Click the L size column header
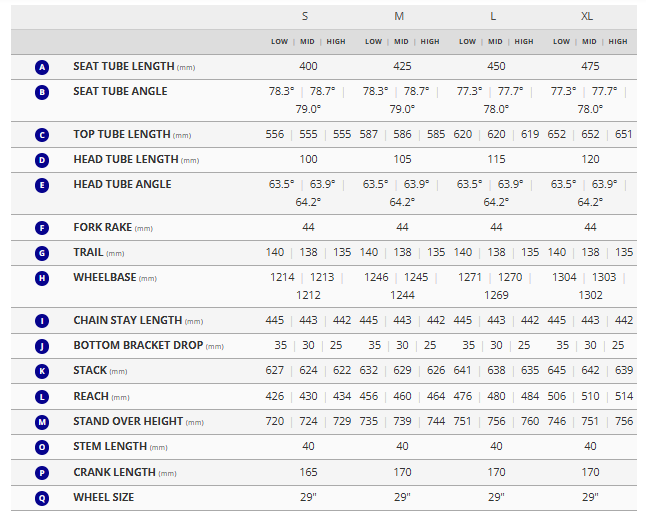The height and width of the screenshot is (522, 646). (x=495, y=17)
